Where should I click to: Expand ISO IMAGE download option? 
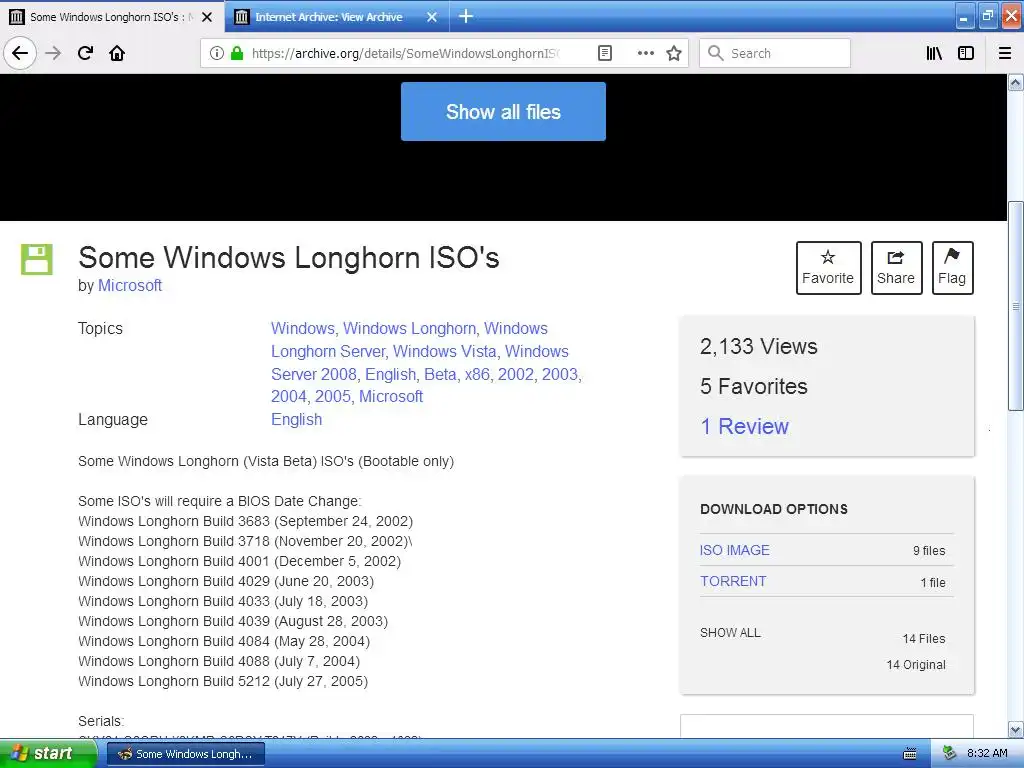coord(735,550)
